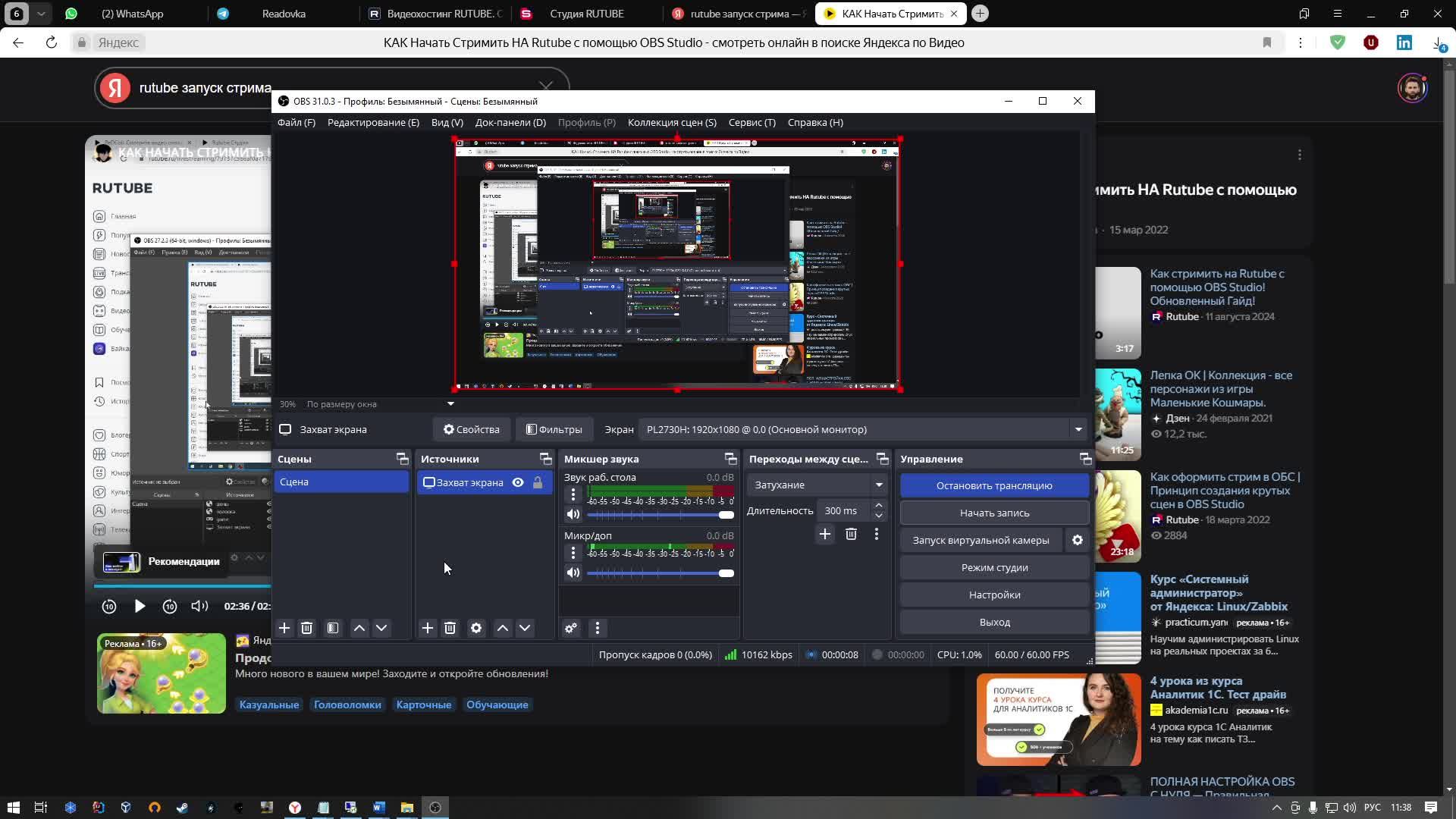Open OBS Studio from Windows taskbar

coord(435,808)
